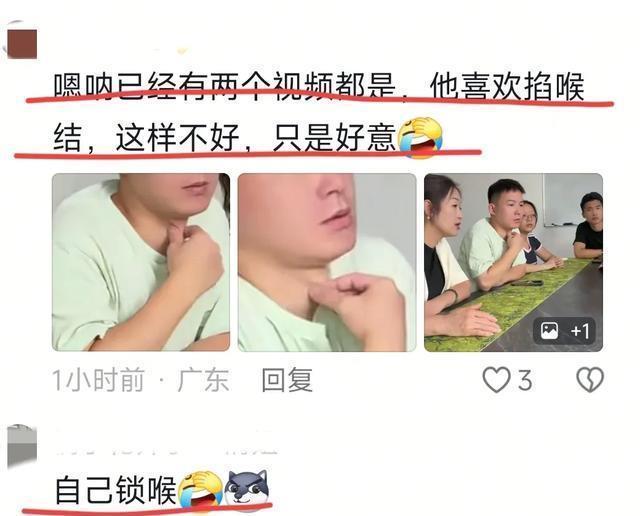Expand remaining images via +1 overlay
This screenshot has height=516, width=640.
coord(564,330)
